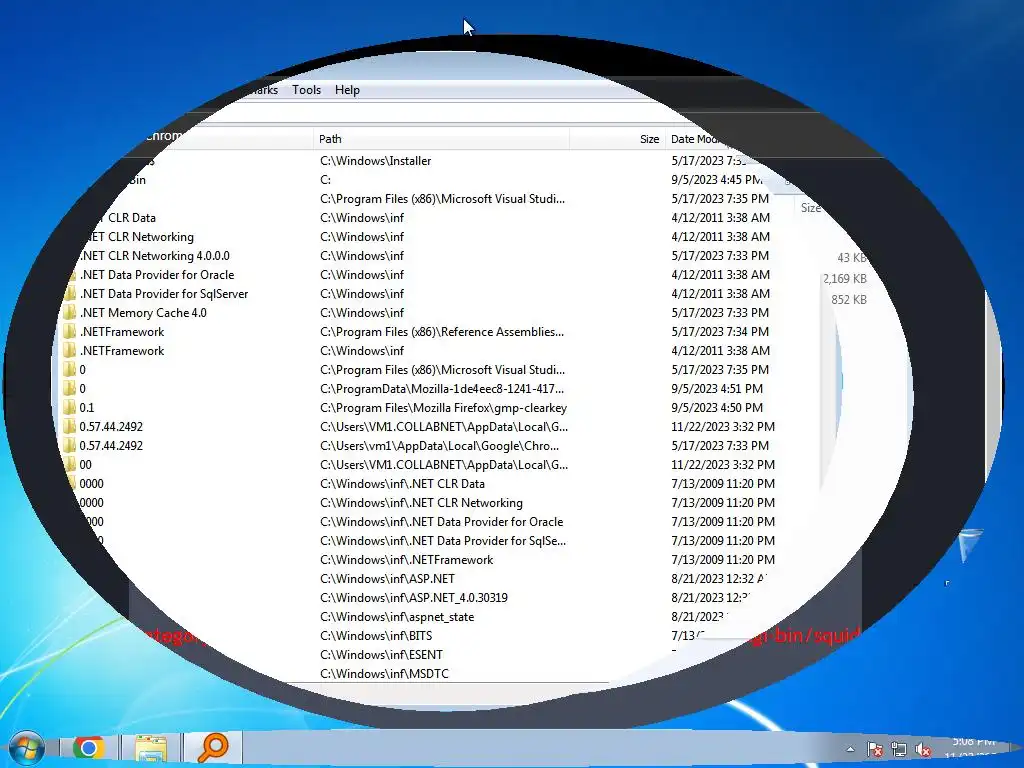Image resolution: width=1024 pixels, height=768 pixels.
Task: Open the Windows Start menu orb
Action: click(x=26, y=748)
